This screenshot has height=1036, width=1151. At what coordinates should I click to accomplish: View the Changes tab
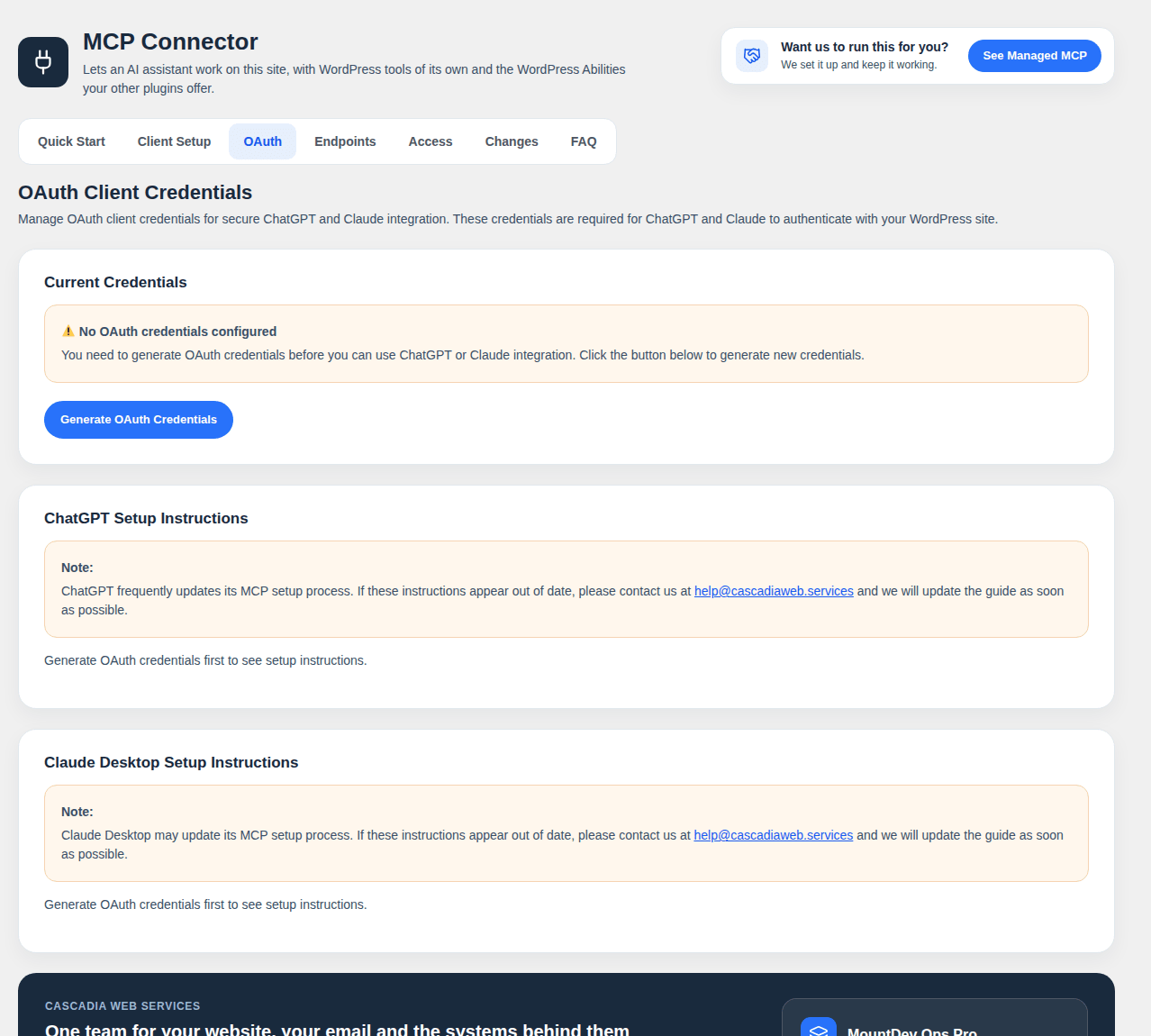point(512,141)
